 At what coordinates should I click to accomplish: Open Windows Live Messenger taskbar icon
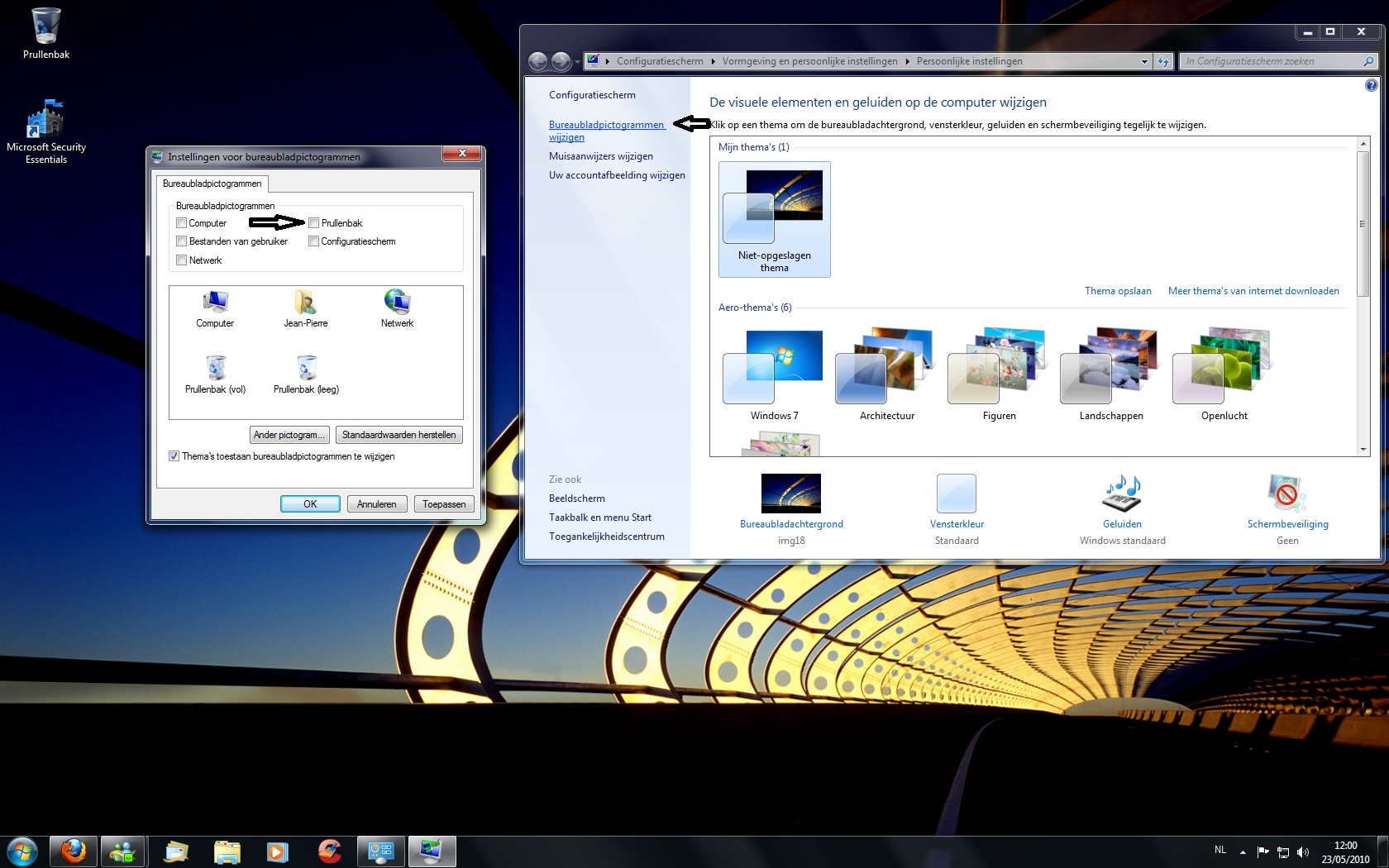coord(123,851)
